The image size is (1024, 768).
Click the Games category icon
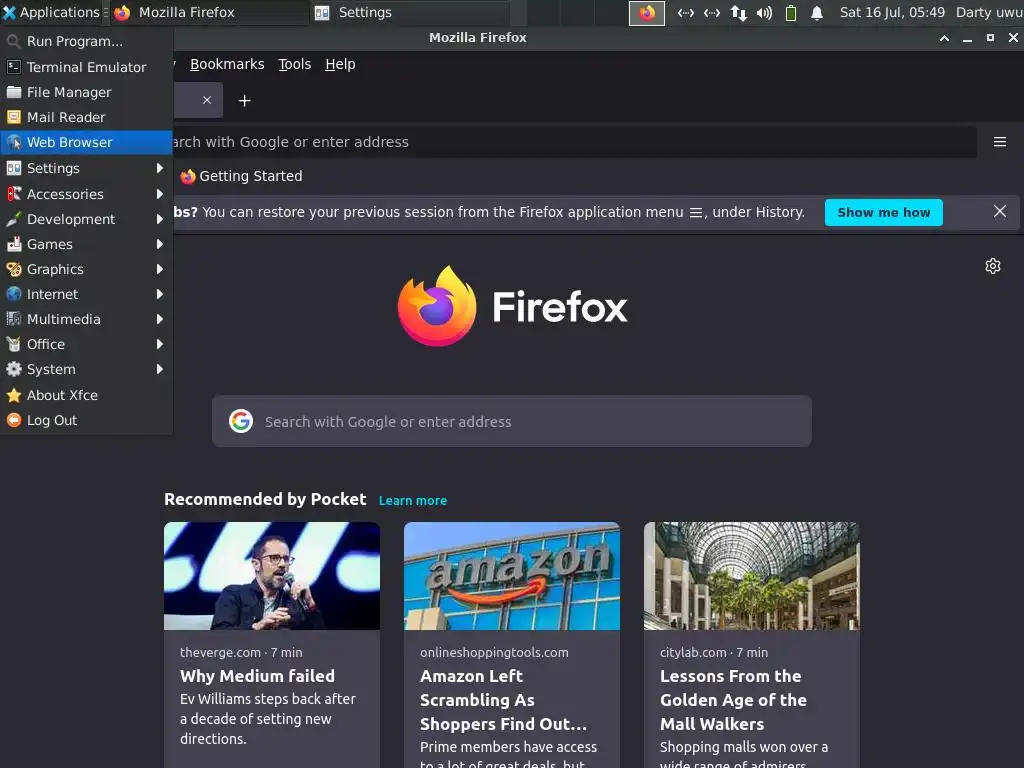[14, 244]
